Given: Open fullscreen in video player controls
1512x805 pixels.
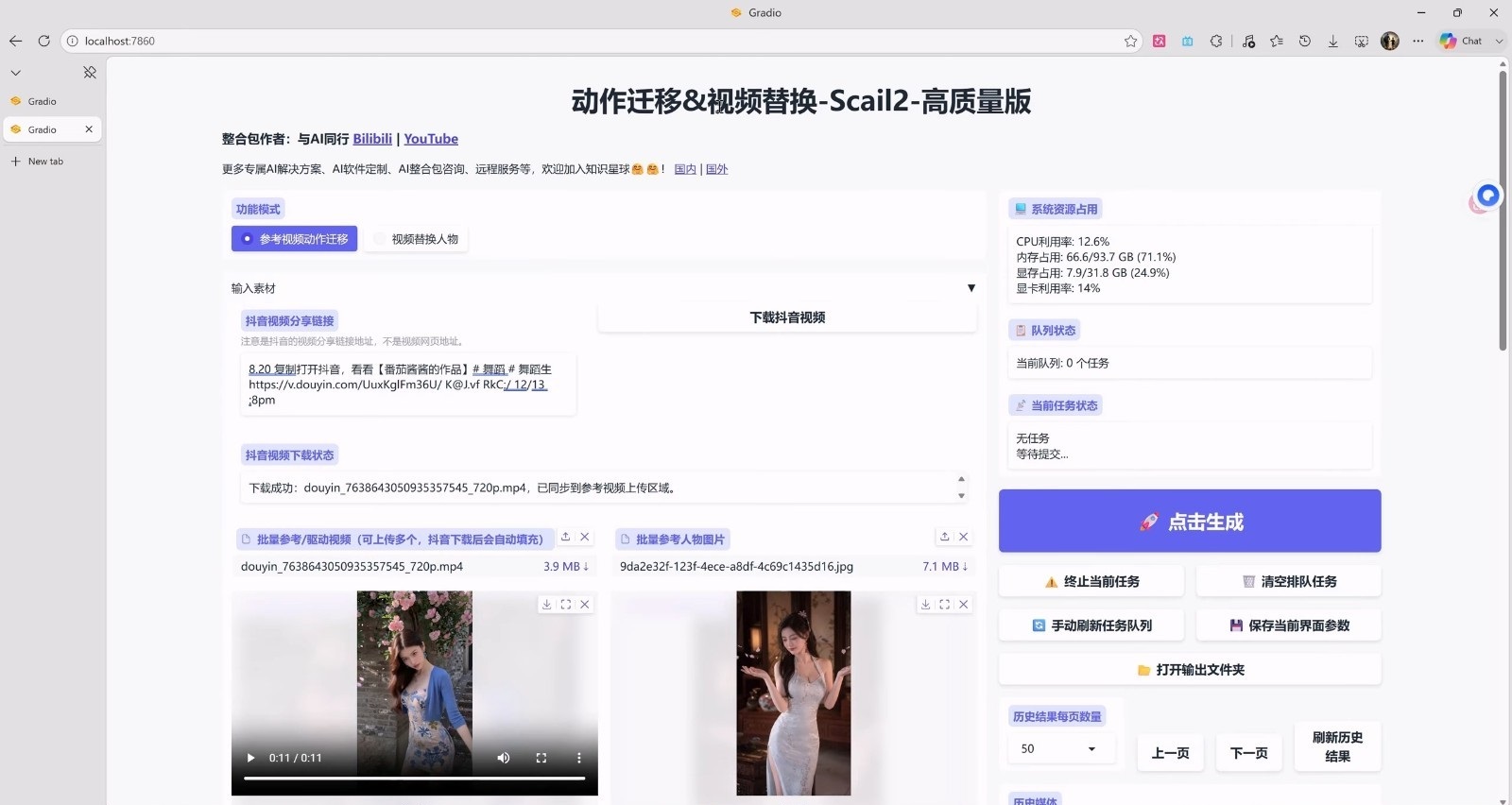Looking at the screenshot, I should pos(541,758).
